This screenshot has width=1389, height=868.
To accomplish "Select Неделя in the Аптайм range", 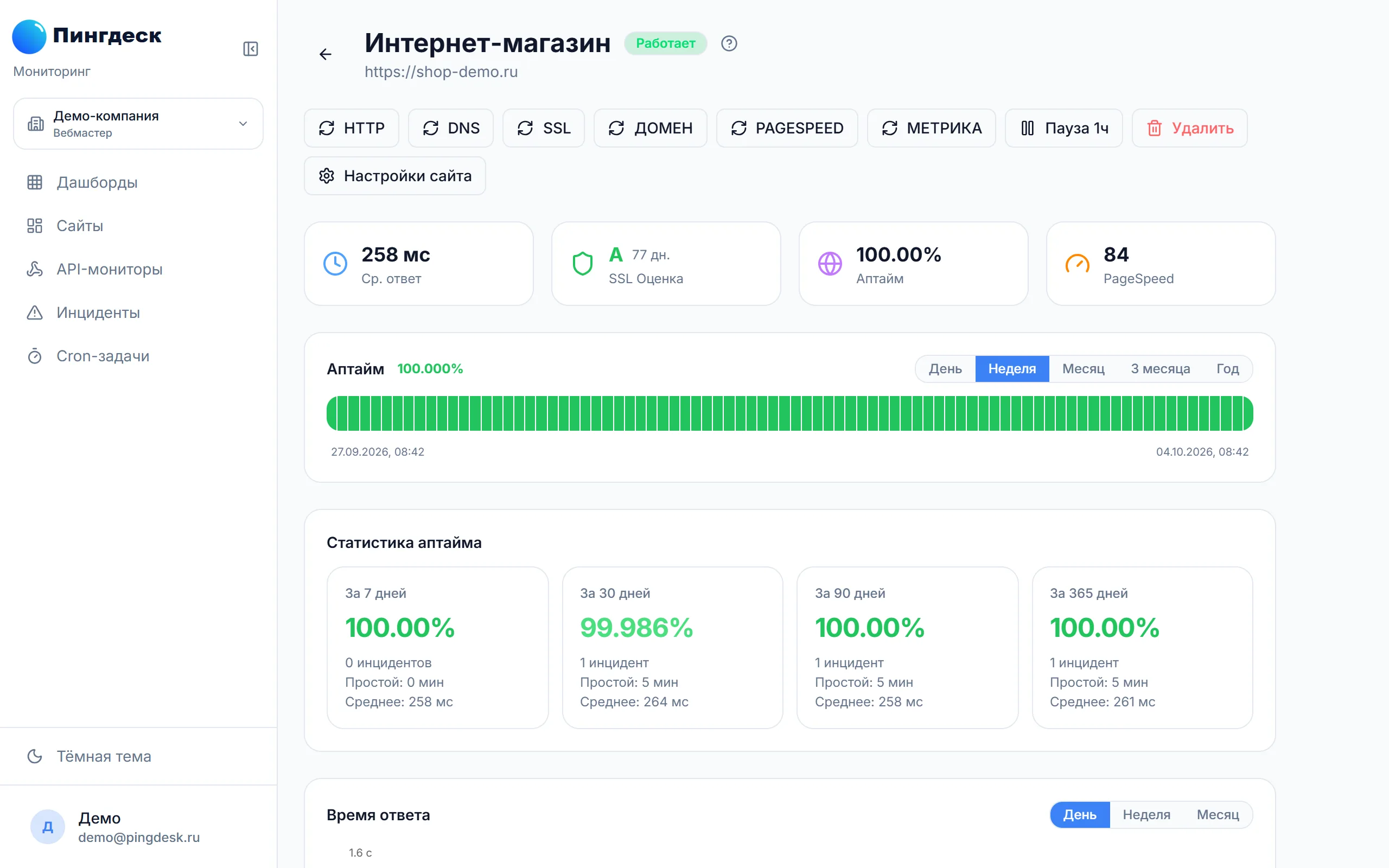I will coord(1012,368).
